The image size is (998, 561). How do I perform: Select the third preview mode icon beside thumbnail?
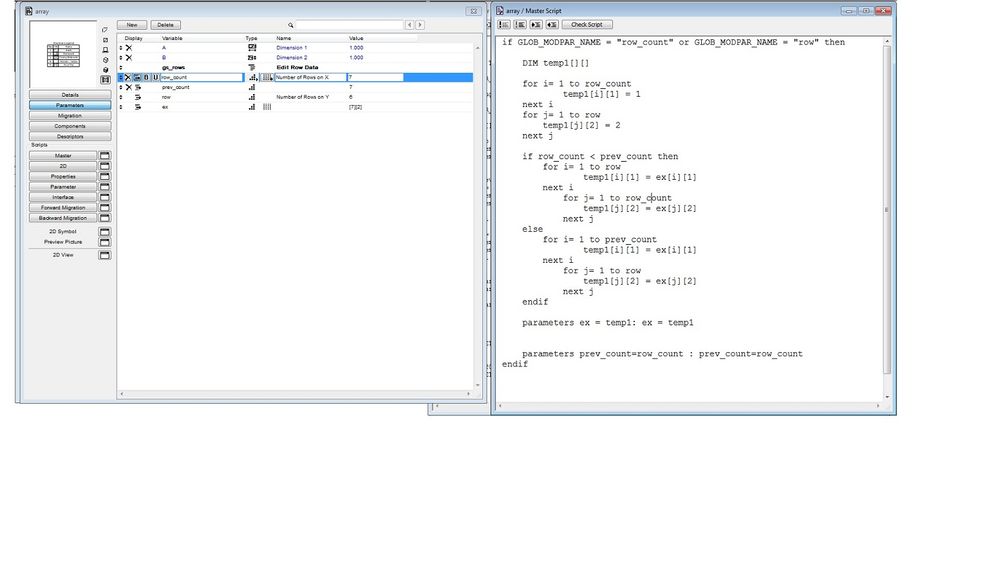pyautogui.click(x=105, y=50)
